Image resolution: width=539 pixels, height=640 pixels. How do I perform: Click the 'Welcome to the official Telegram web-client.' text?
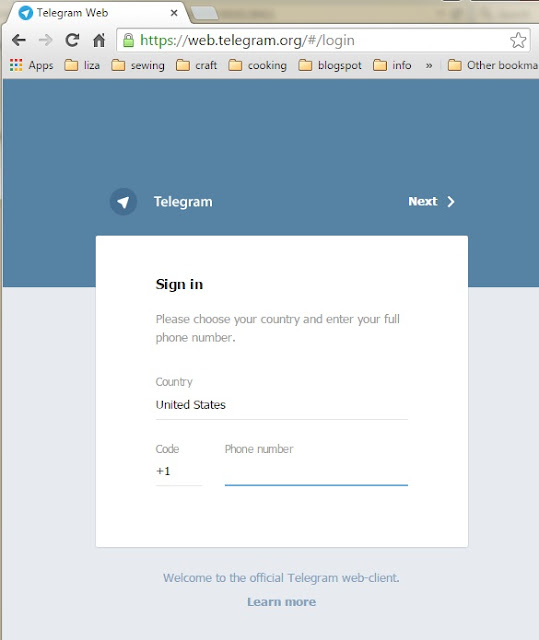tap(281, 578)
